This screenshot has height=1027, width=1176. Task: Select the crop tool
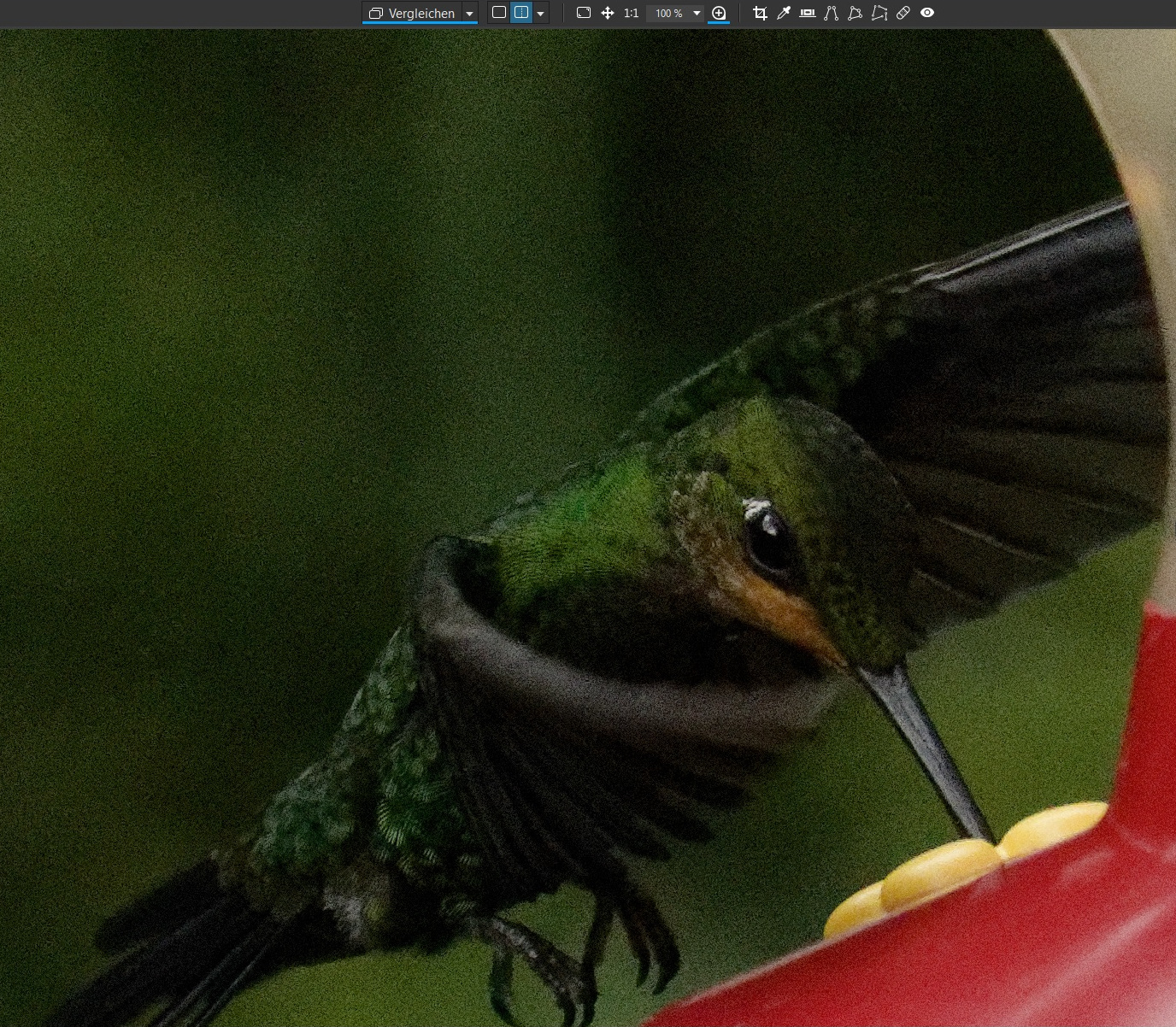(x=760, y=13)
